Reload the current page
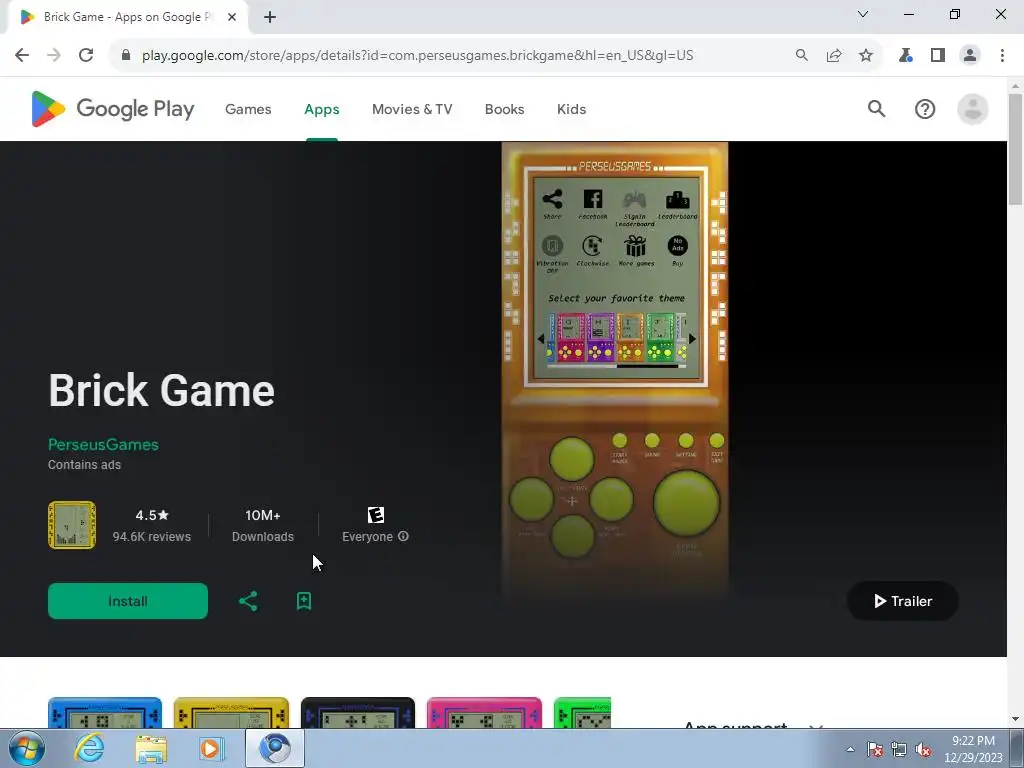The width and height of the screenshot is (1024, 768). 86,55
